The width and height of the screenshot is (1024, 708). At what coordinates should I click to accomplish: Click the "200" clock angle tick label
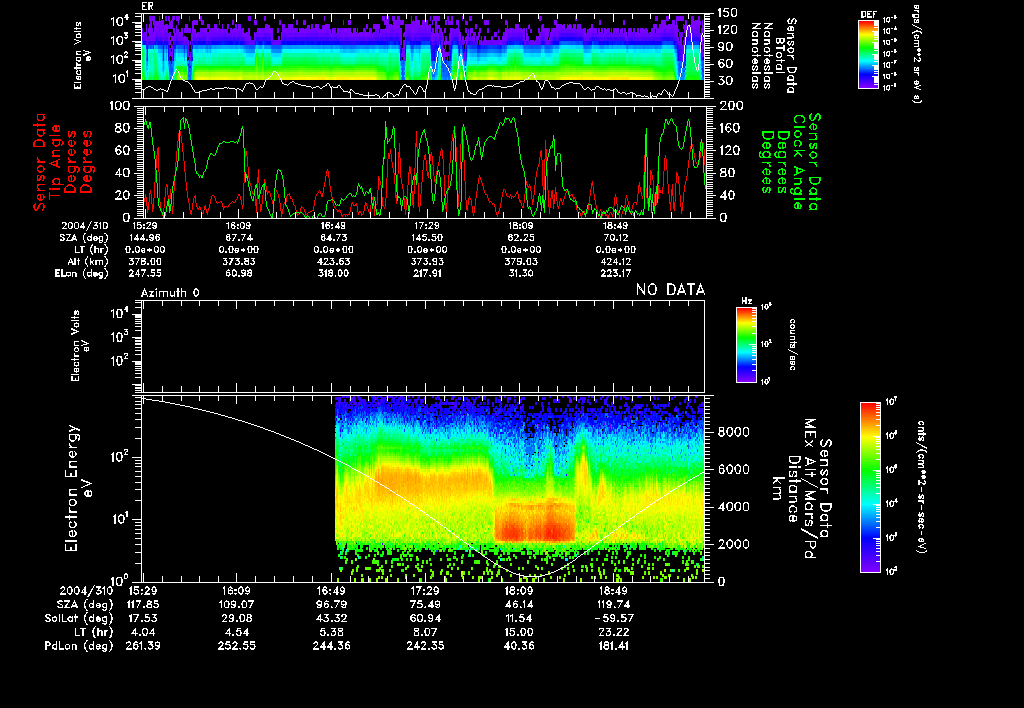[730, 106]
